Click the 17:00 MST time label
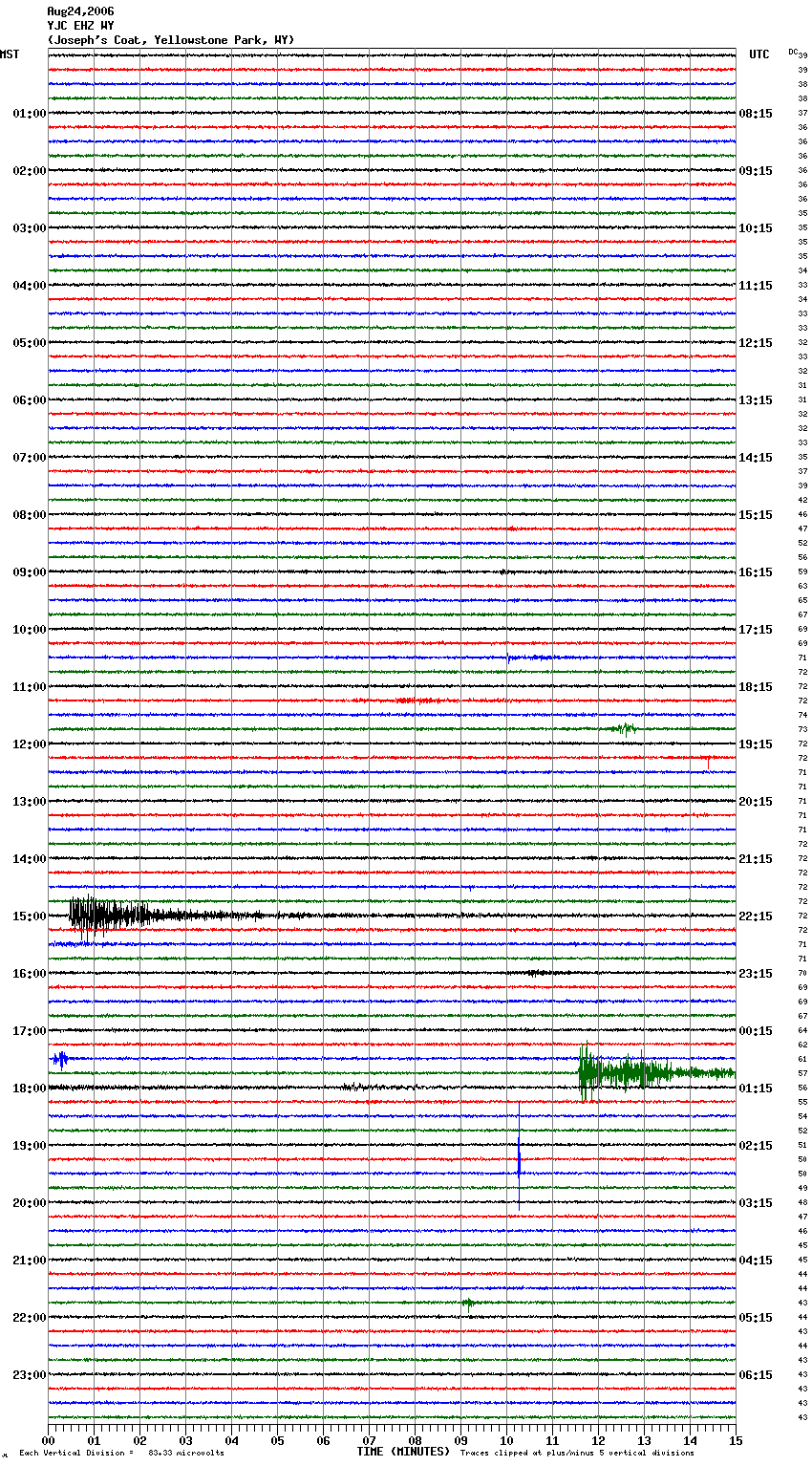The height and width of the screenshot is (1466, 812). pos(30,1031)
